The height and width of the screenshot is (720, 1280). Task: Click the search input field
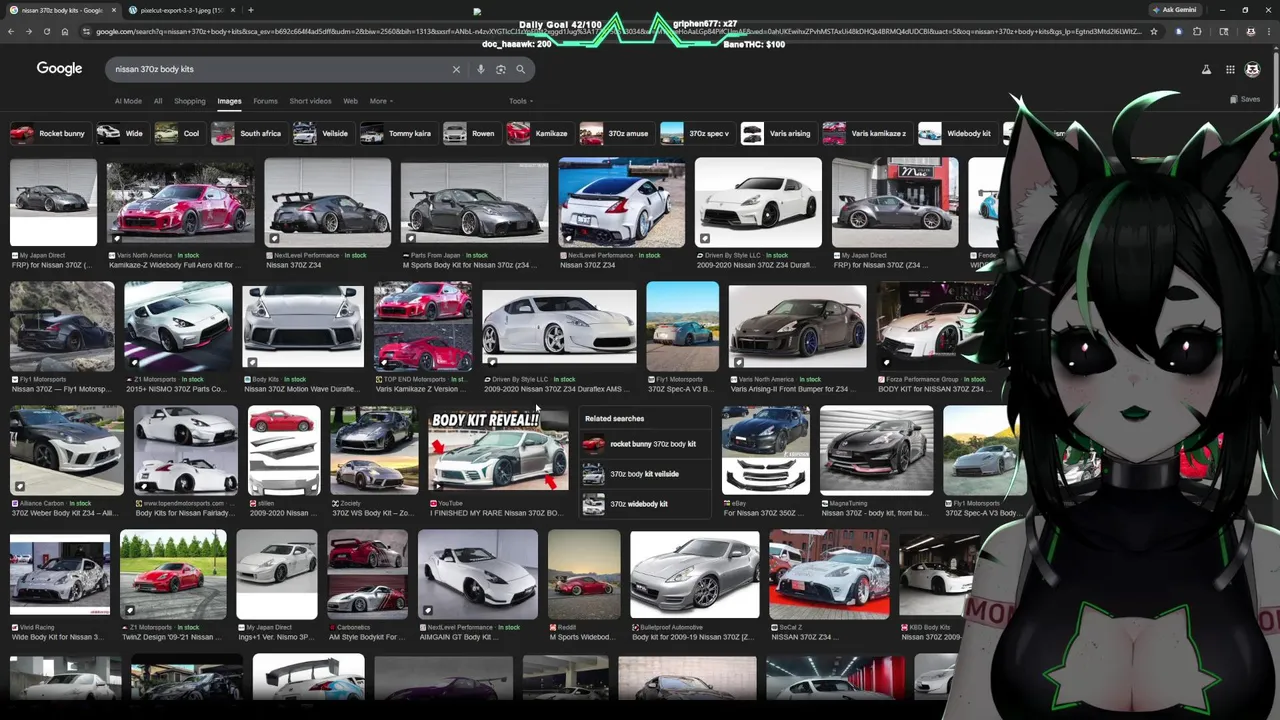tap(280, 69)
